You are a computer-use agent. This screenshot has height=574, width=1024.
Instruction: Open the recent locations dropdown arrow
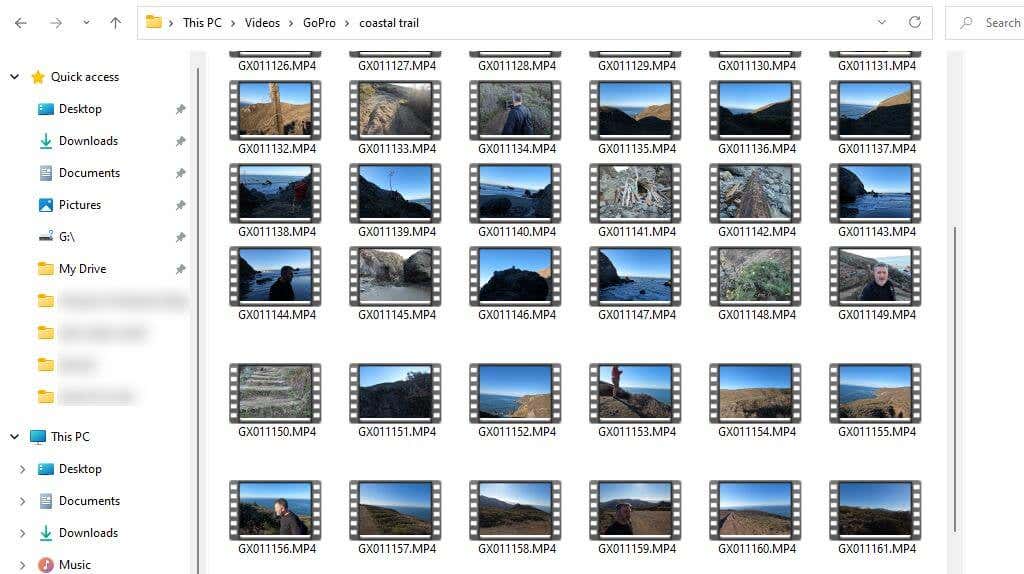point(86,23)
